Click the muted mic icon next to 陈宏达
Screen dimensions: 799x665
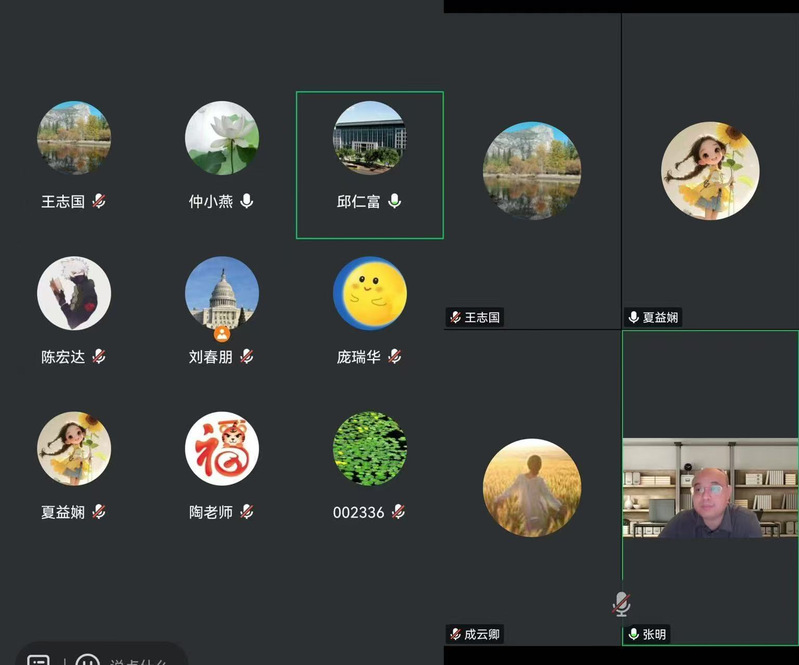[x=99, y=357]
